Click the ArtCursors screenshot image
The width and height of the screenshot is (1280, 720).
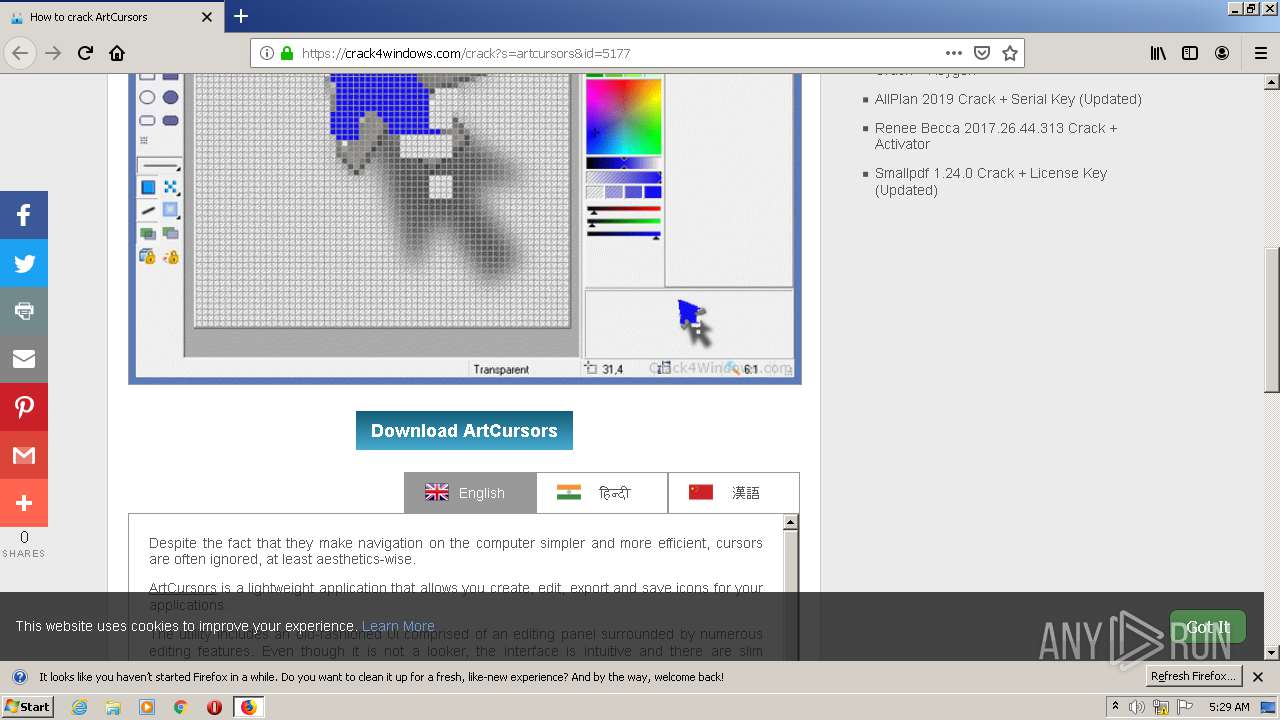(465, 229)
